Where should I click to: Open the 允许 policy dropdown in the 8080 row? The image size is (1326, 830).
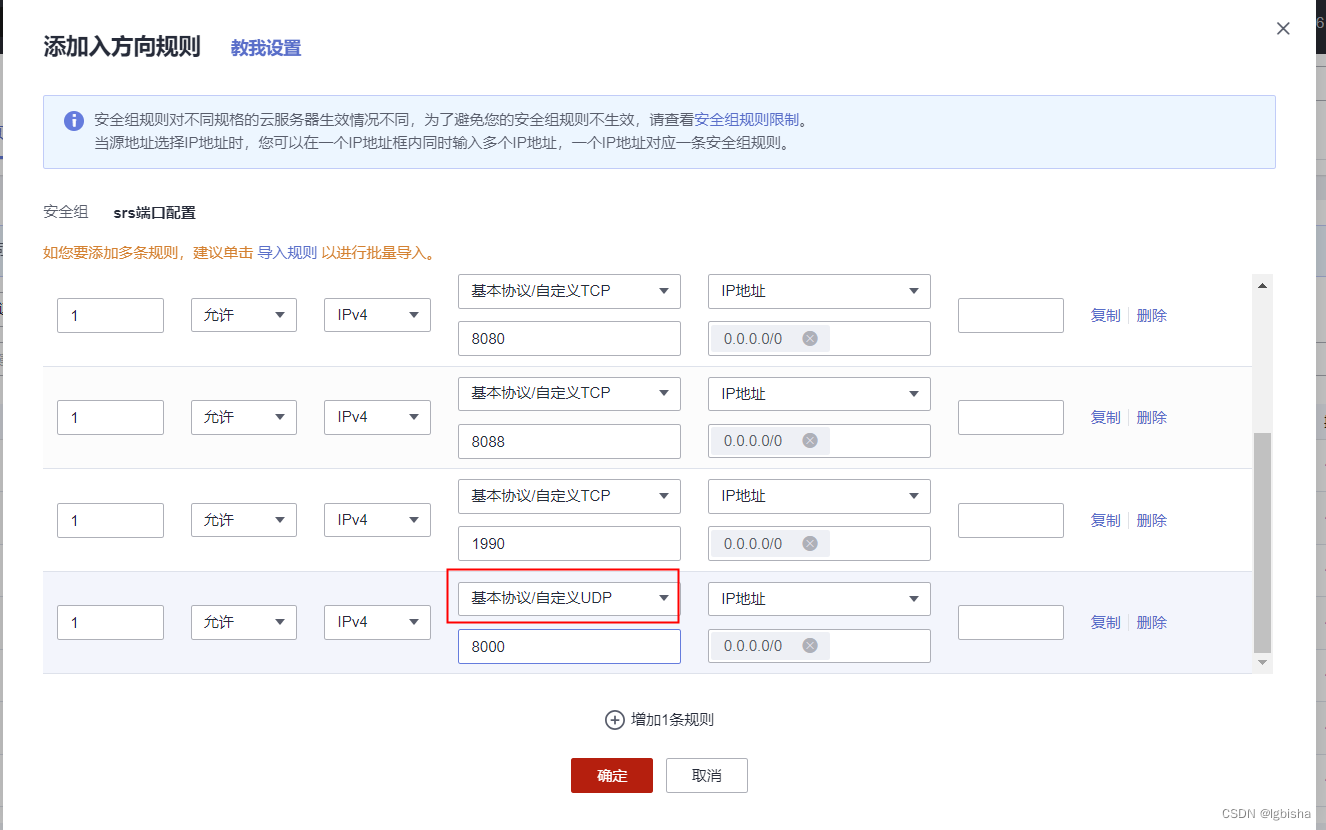point(244,315)
